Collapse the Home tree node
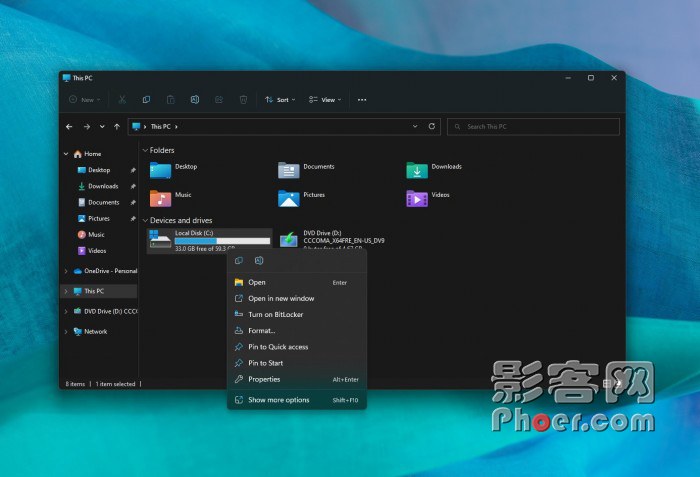Screen dimensions: 700x477 coord(66,154)
